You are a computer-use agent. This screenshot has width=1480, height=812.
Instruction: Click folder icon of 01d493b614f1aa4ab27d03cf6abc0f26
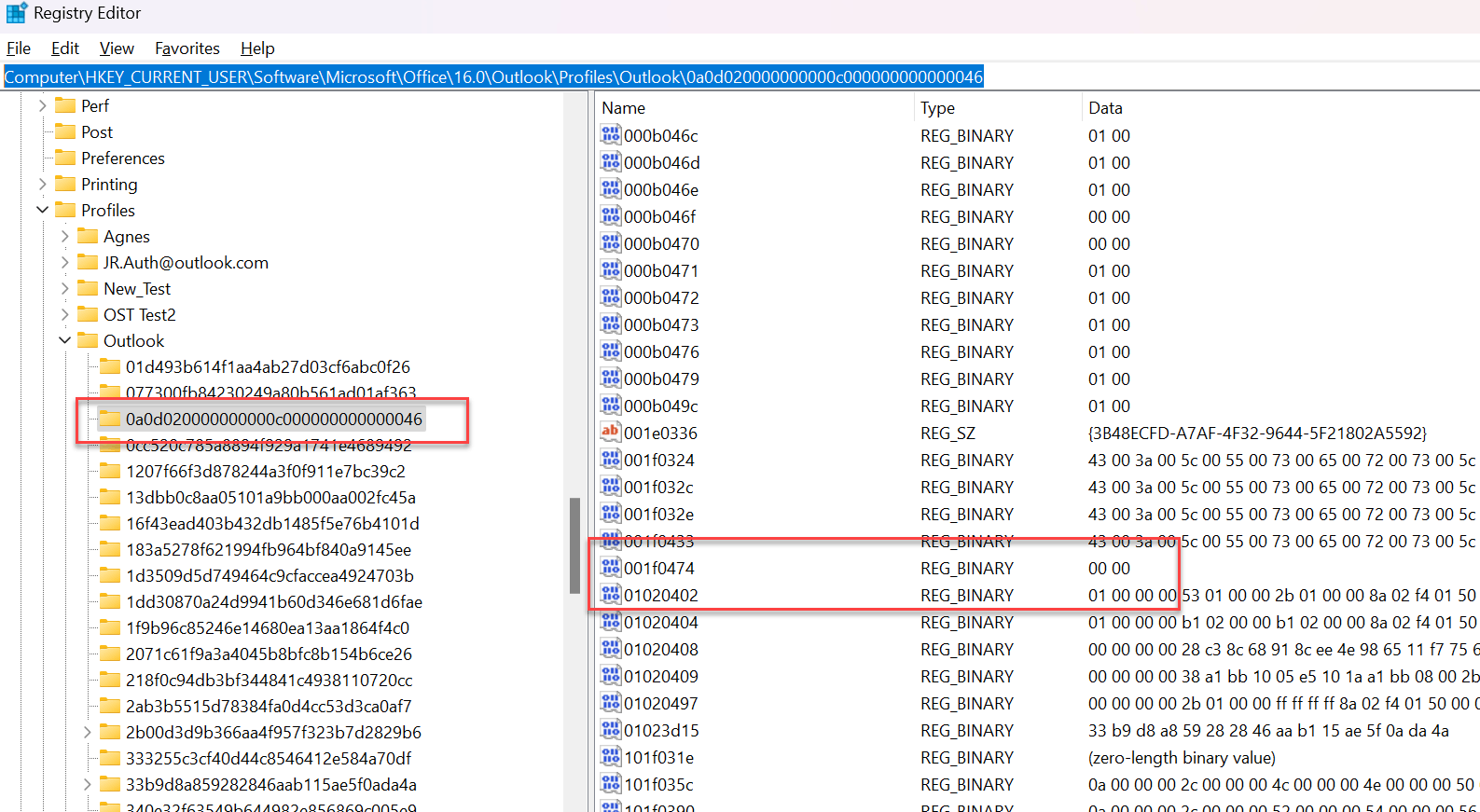pos(110,366)
